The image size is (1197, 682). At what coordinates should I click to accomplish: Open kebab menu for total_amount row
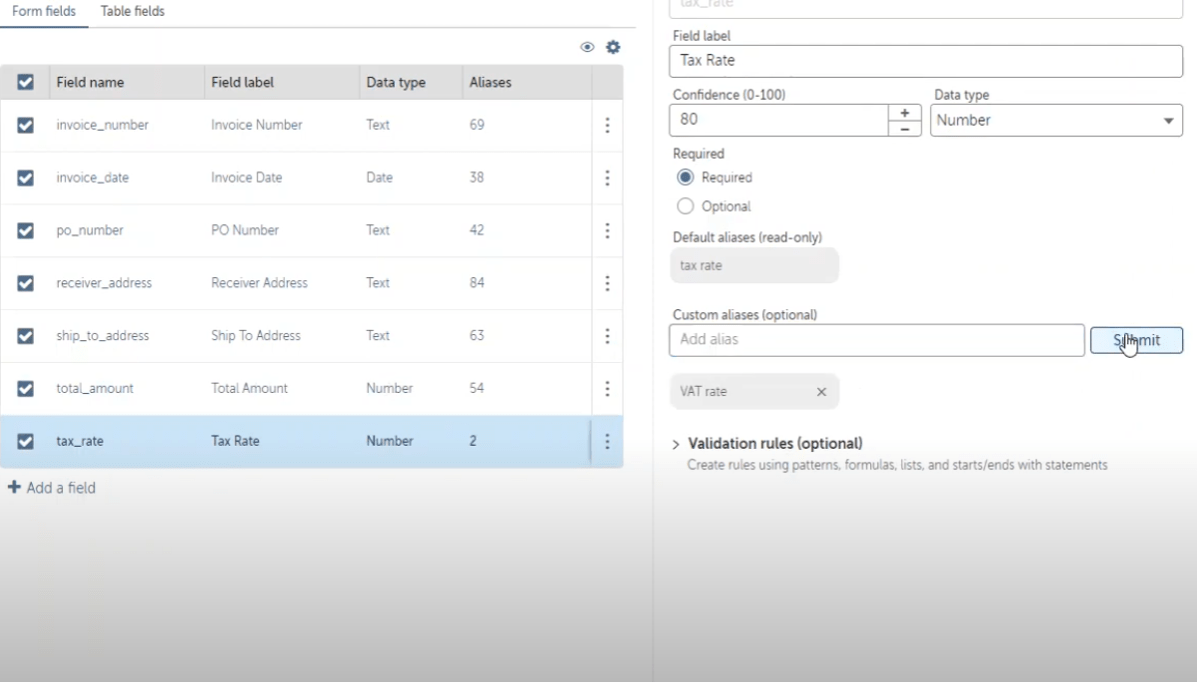[607, 388]
